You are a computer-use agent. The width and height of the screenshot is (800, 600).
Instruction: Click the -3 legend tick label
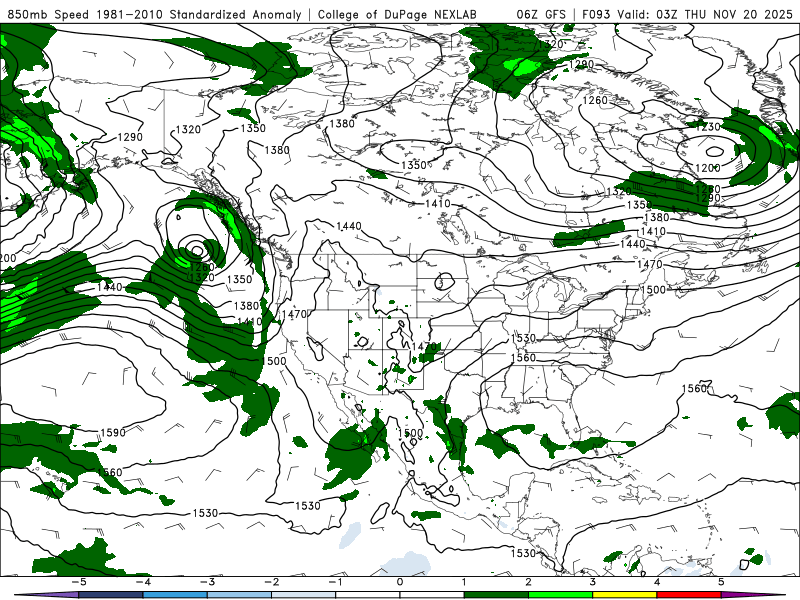coord(207,582)
